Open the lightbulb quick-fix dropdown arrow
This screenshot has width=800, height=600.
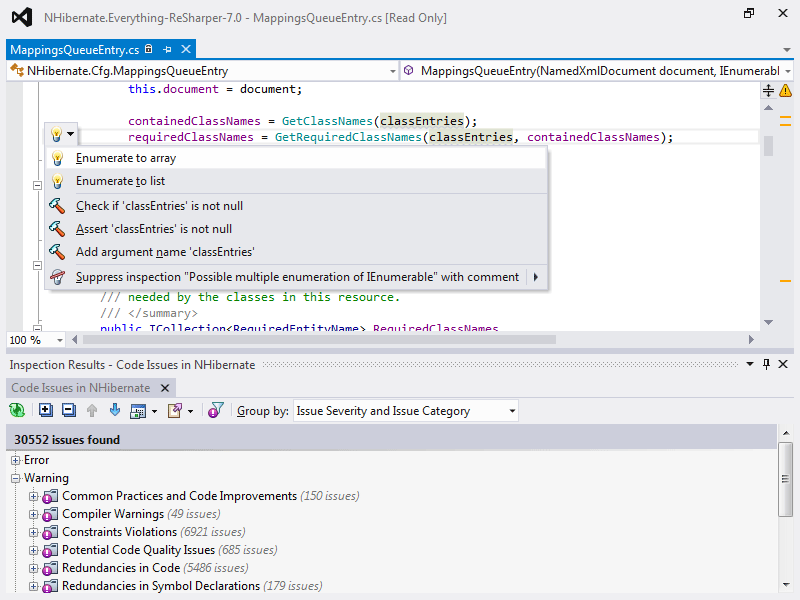coord(71,134)
